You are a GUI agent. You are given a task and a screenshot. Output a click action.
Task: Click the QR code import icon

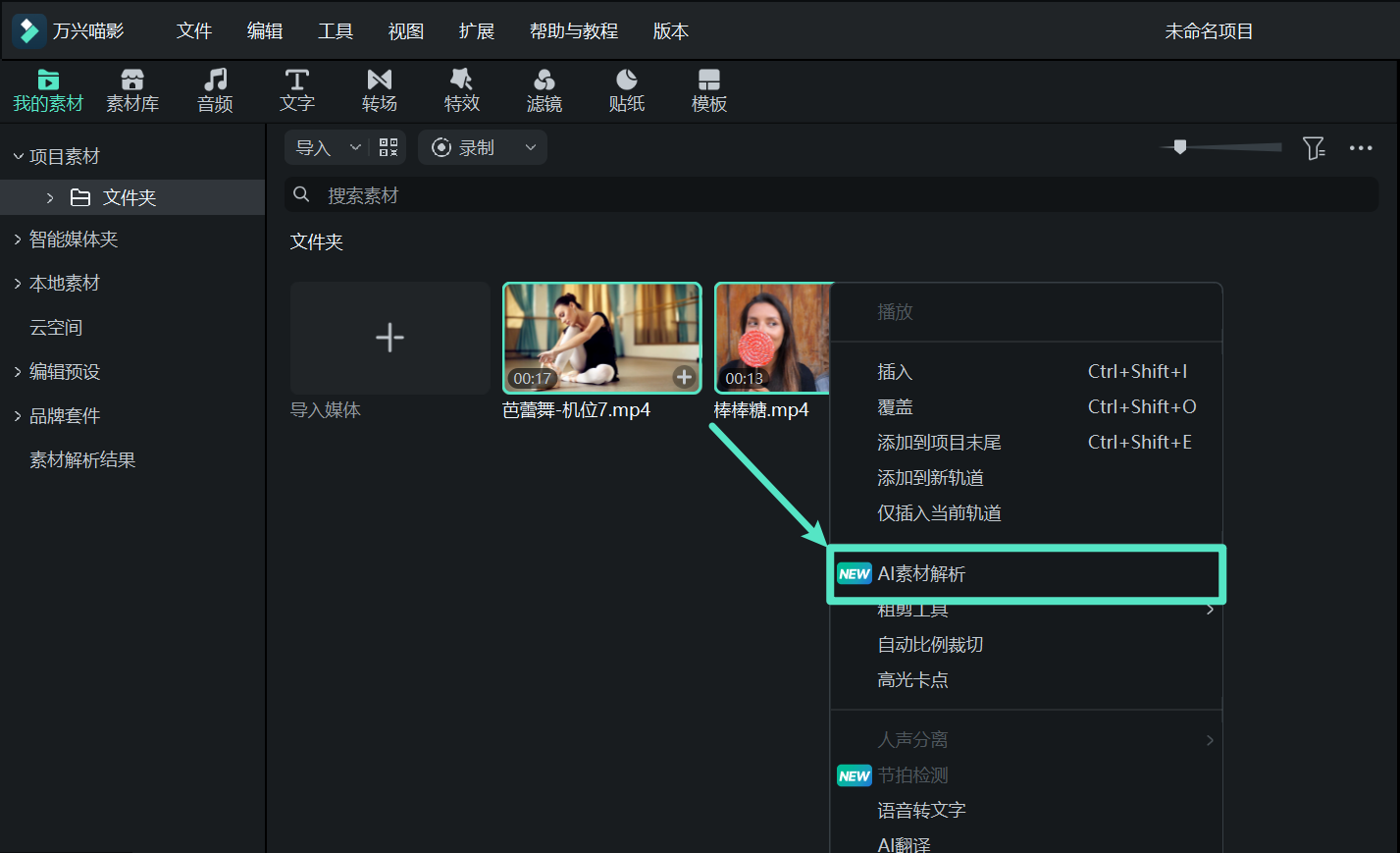[x=389, y=147]
